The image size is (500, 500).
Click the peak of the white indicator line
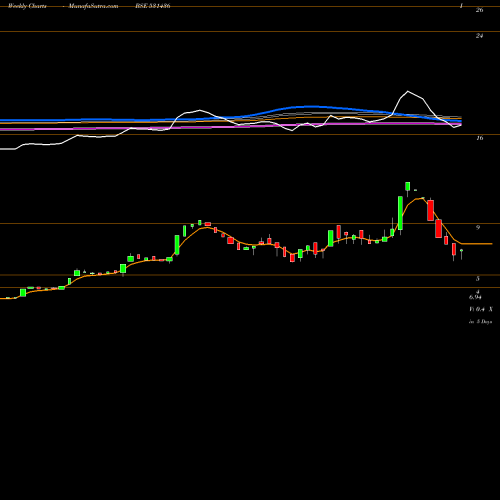coord(408,91)
